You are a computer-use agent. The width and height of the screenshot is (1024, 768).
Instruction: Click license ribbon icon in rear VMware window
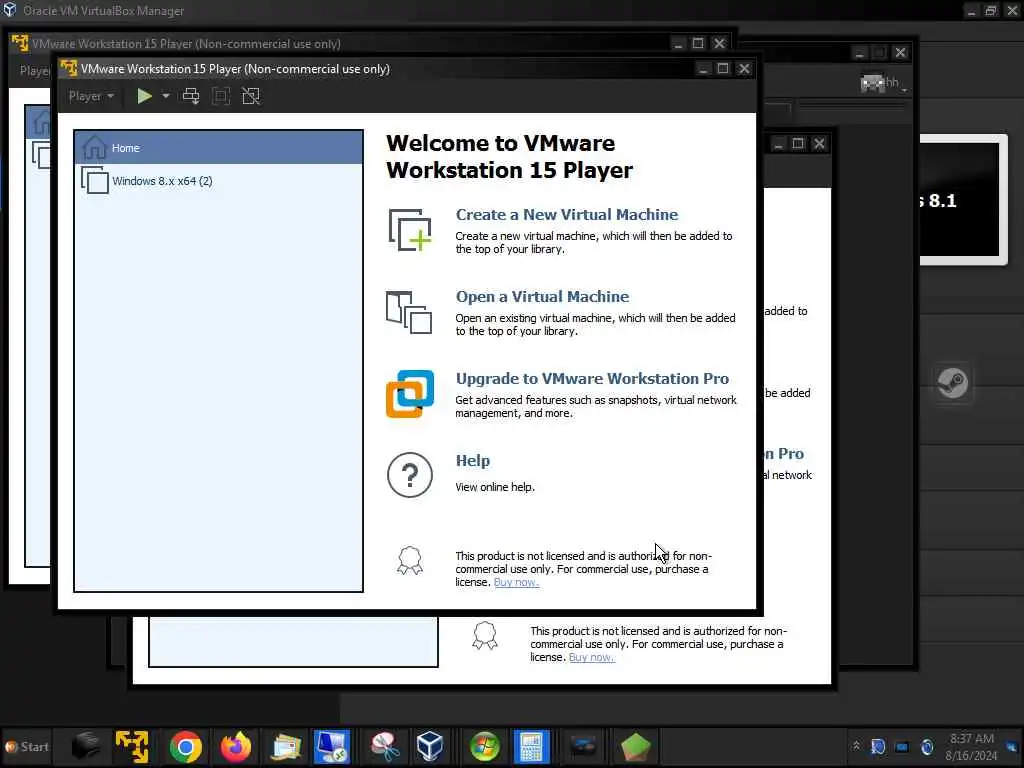point(485,635)
